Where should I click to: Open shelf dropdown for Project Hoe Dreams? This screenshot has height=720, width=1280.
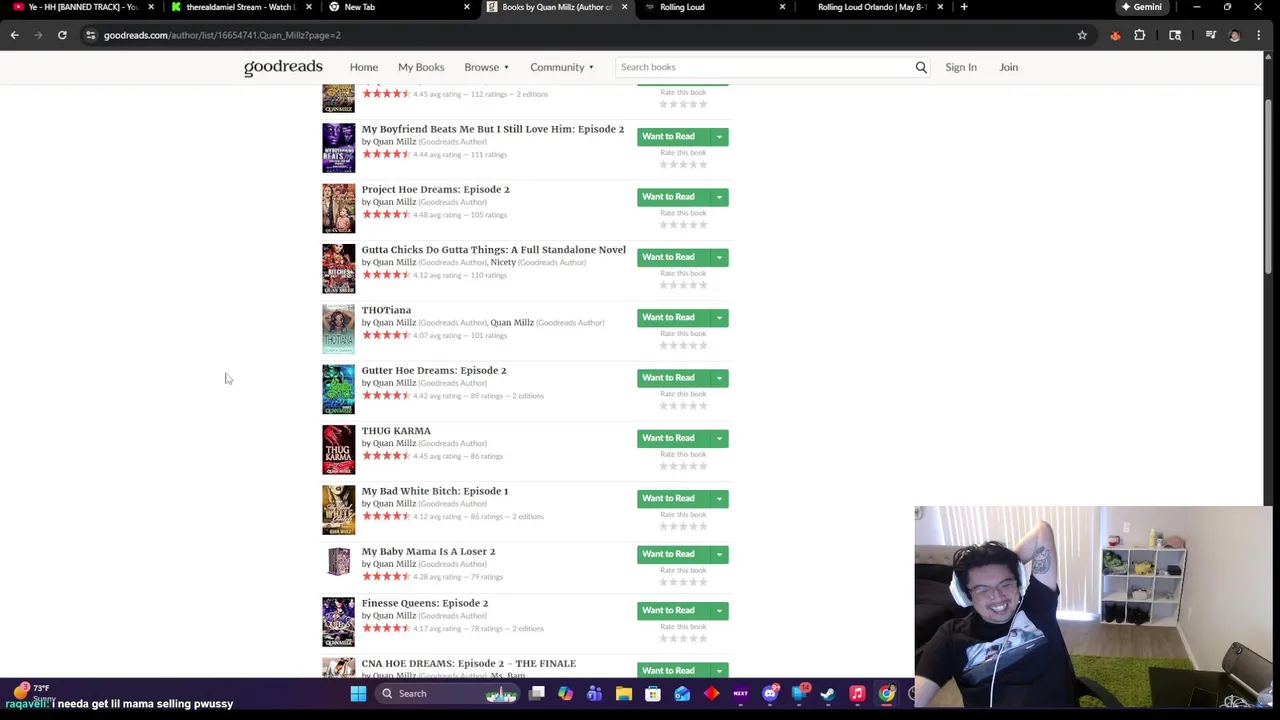click(x=719, y=197)
